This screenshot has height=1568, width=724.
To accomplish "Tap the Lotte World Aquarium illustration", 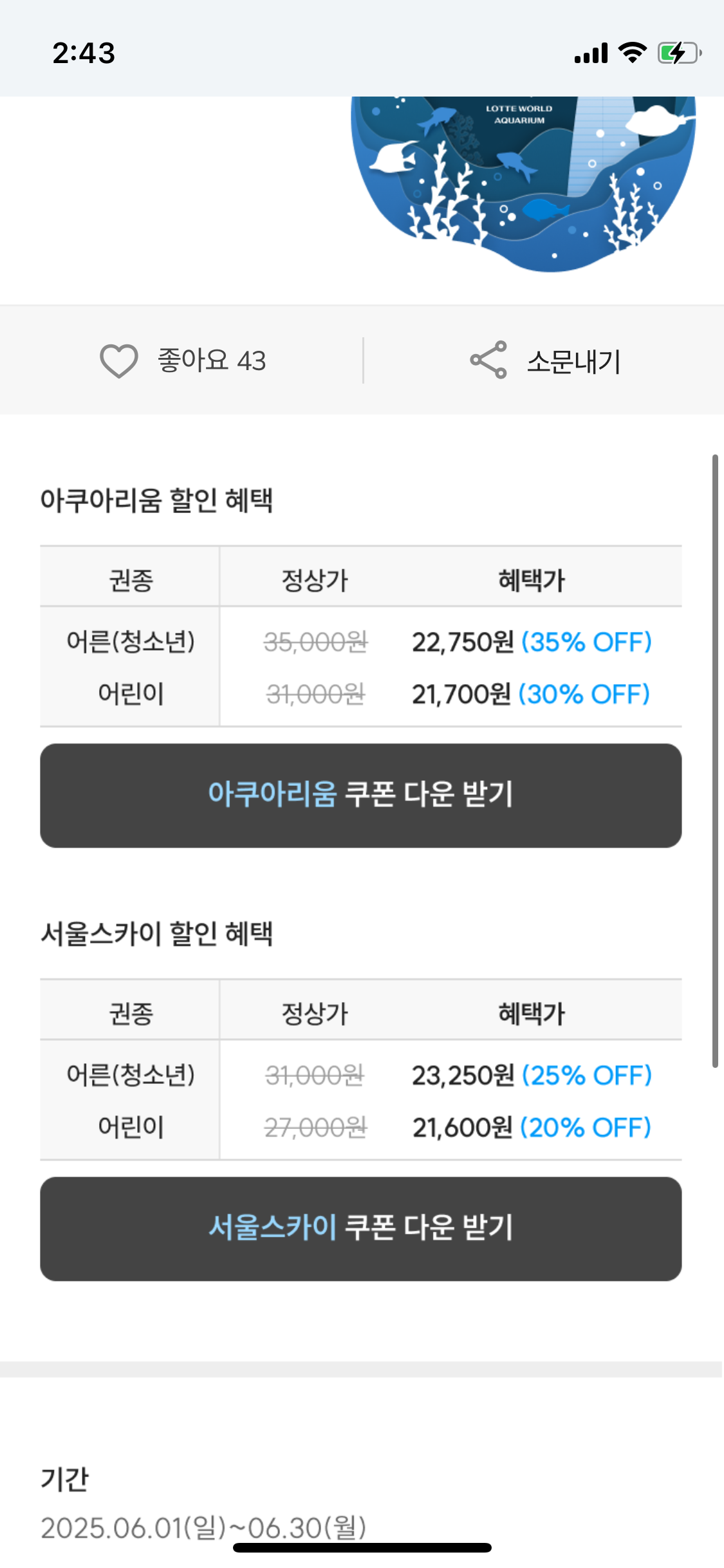I will tap(523, 180).
